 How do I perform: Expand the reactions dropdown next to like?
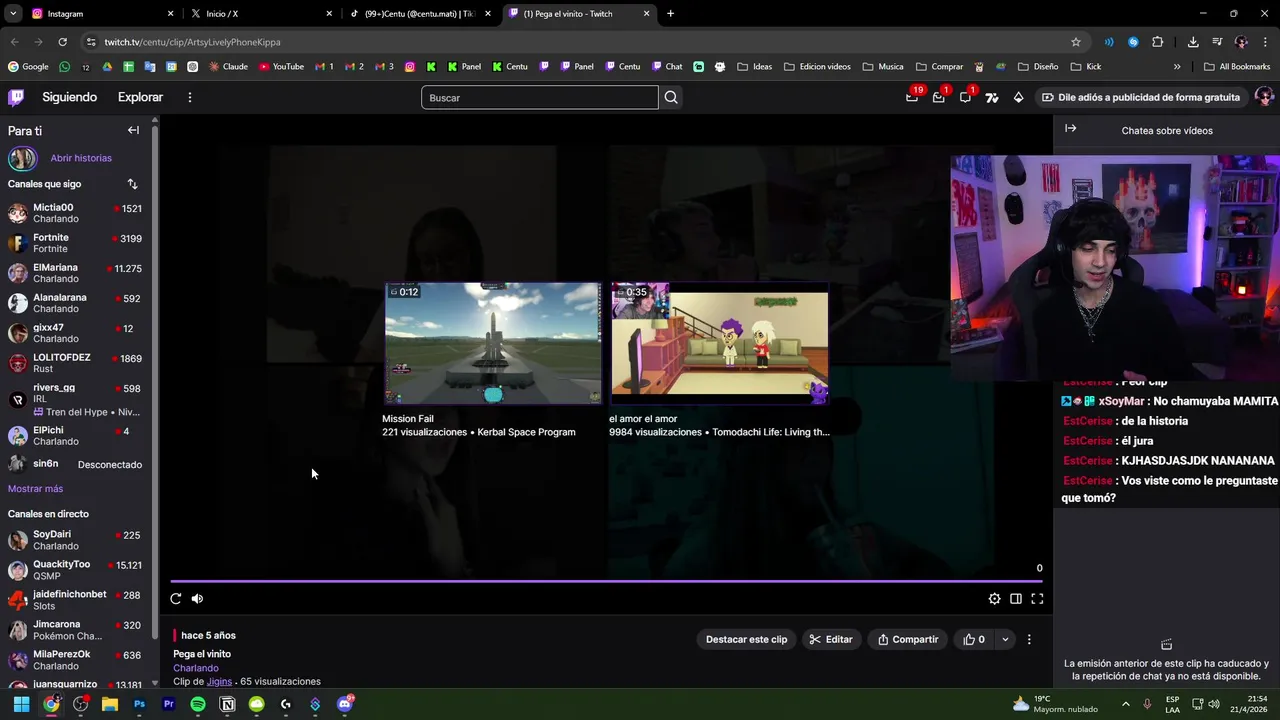click(1005, 639)
